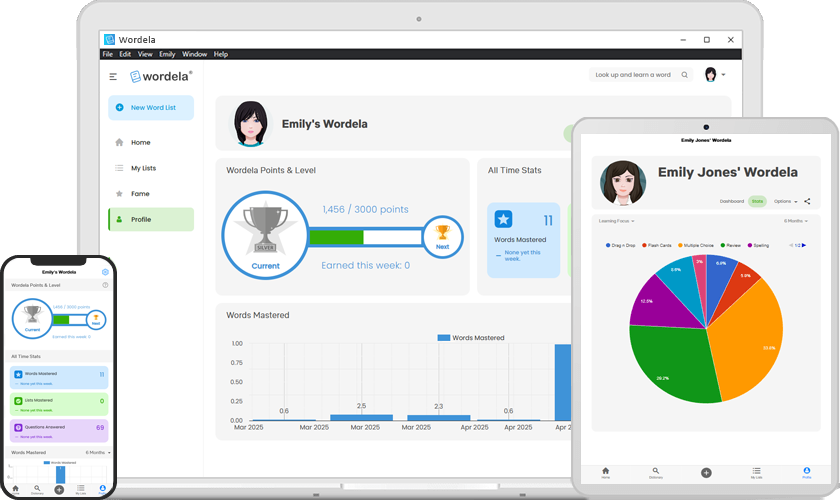Tap the plus add button in the tablet bottom bar
Viewport: 840px width, 500px height.
pos(706,473)
